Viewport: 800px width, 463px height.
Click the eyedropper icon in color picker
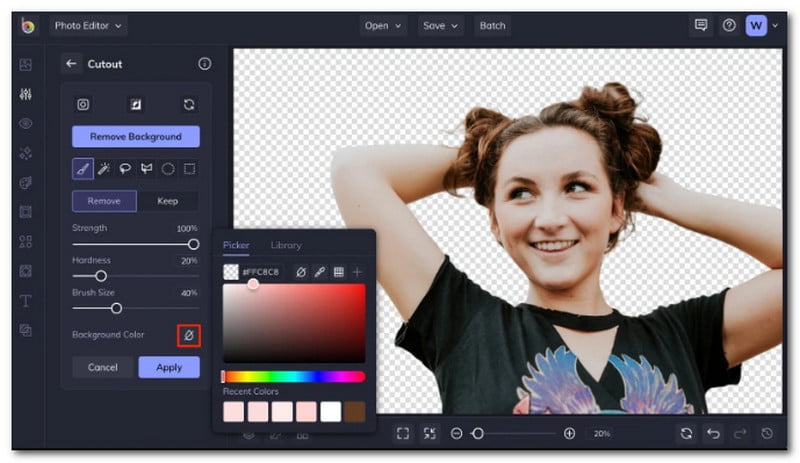pos(320,272)
